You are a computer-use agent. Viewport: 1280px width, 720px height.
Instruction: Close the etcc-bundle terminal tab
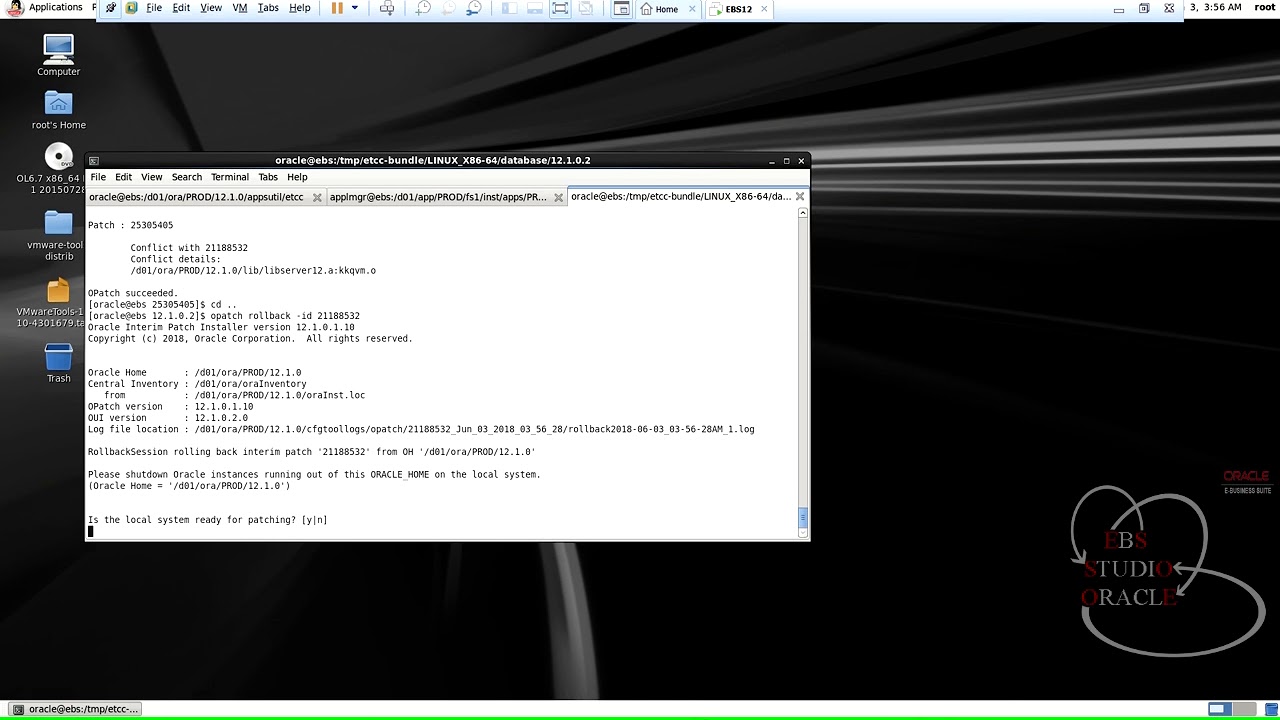800,196
